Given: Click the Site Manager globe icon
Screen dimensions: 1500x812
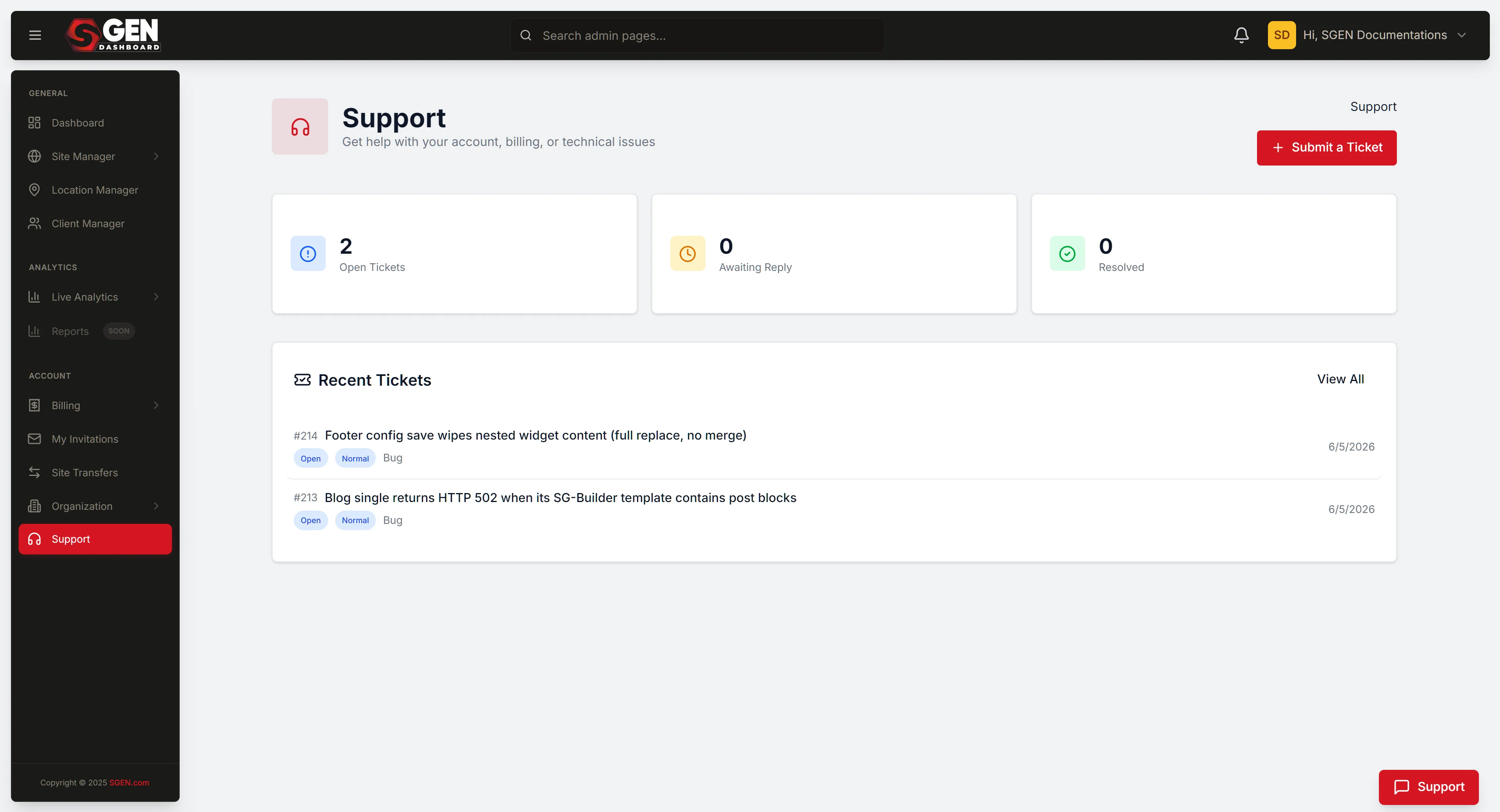Looking at the screenshot, I should pyautogui.click(x=34, y=157).
